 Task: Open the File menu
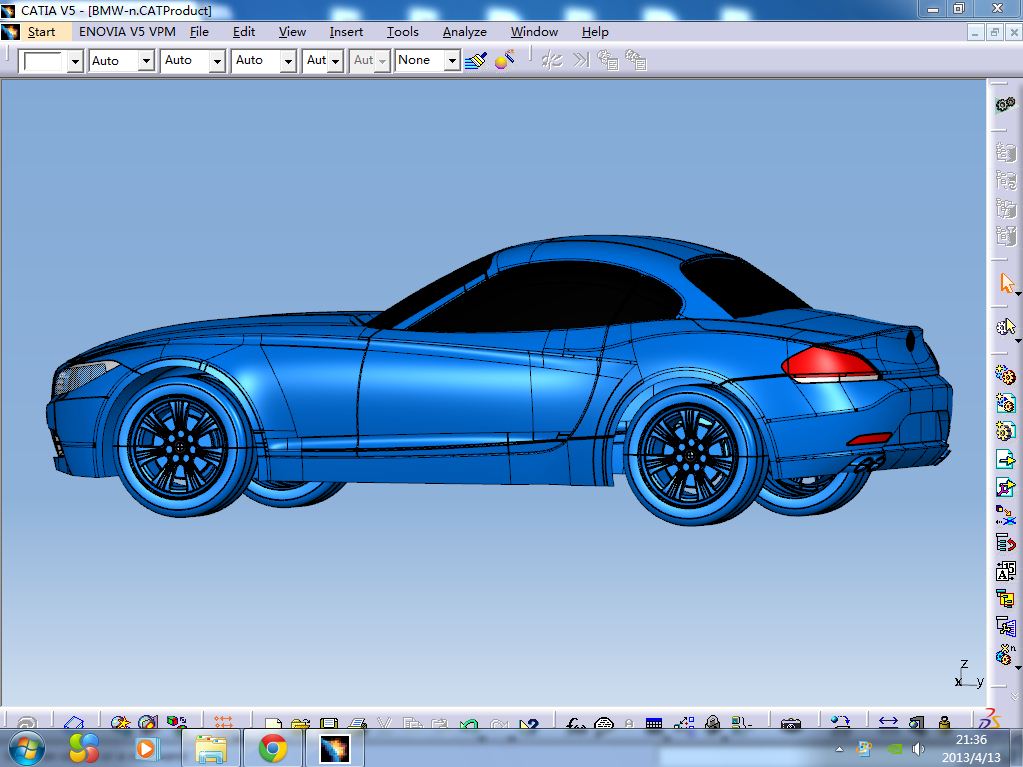pyautogui.click(x=199, y=32)
